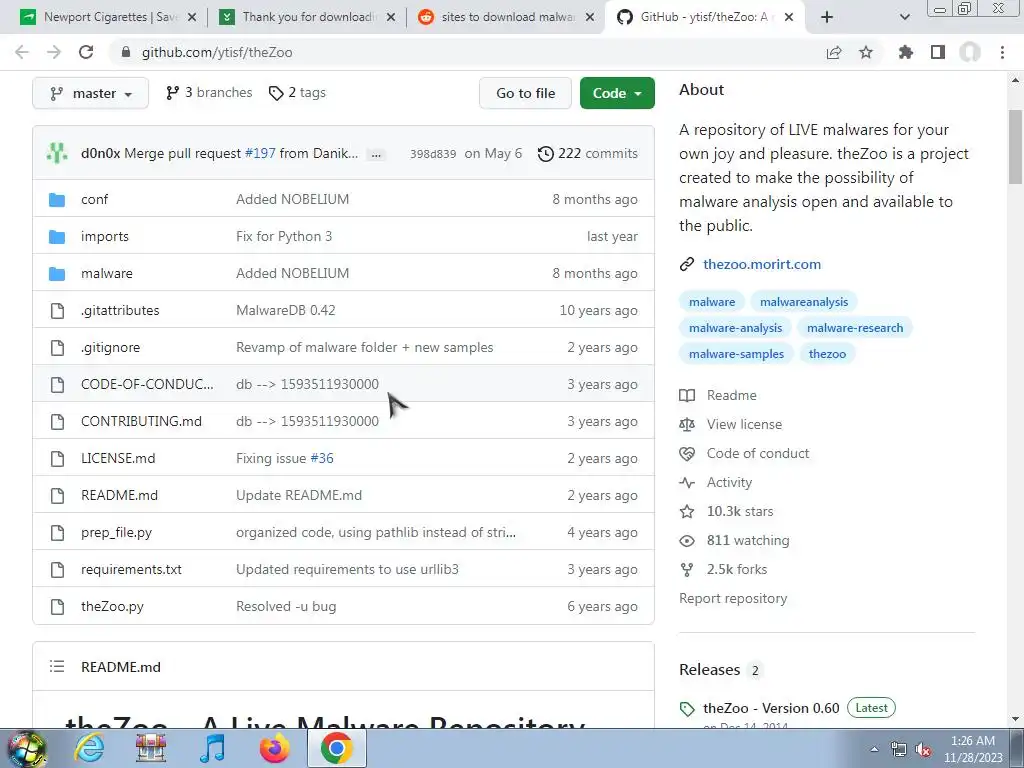Open the share page icon in address bar
1024x768 pixels.
click(834, 52)
